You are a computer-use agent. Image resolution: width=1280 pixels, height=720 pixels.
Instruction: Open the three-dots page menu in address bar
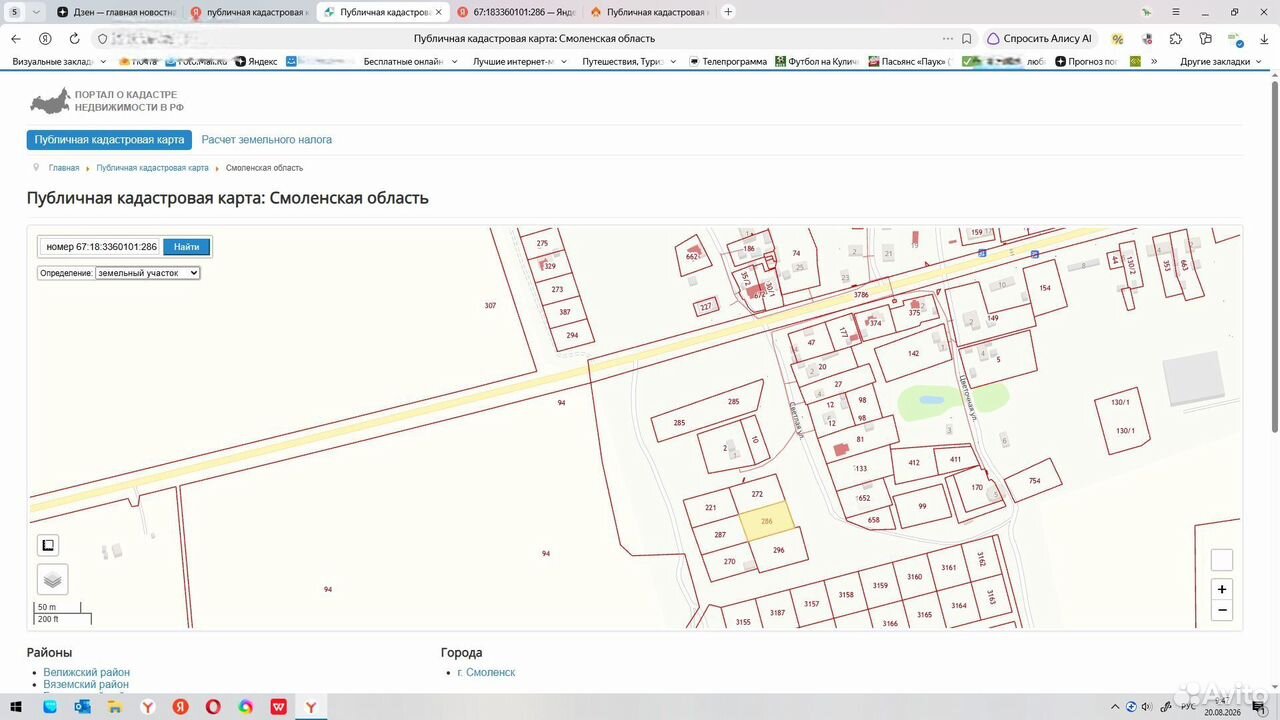948,39
